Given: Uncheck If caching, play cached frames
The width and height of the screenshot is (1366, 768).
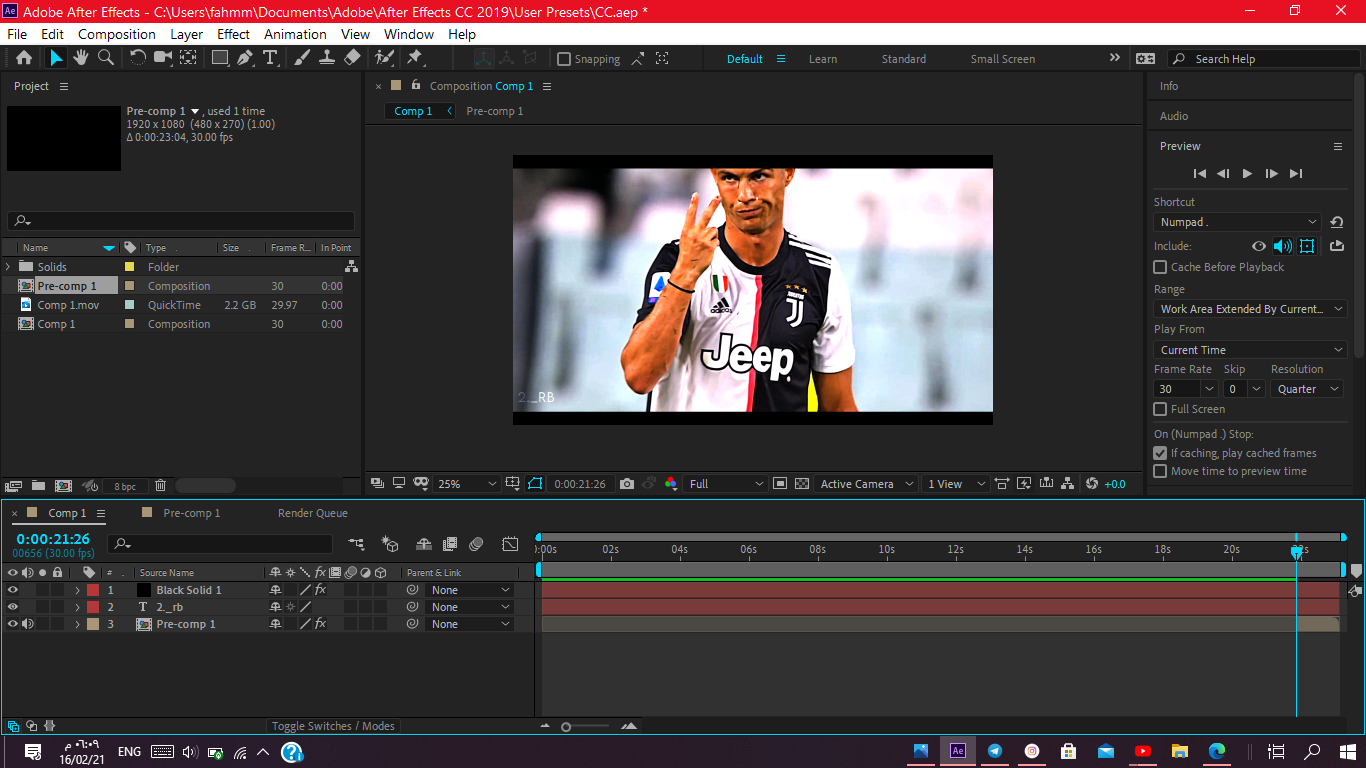Looking at the screenshot, I should tap(1160, 453).
